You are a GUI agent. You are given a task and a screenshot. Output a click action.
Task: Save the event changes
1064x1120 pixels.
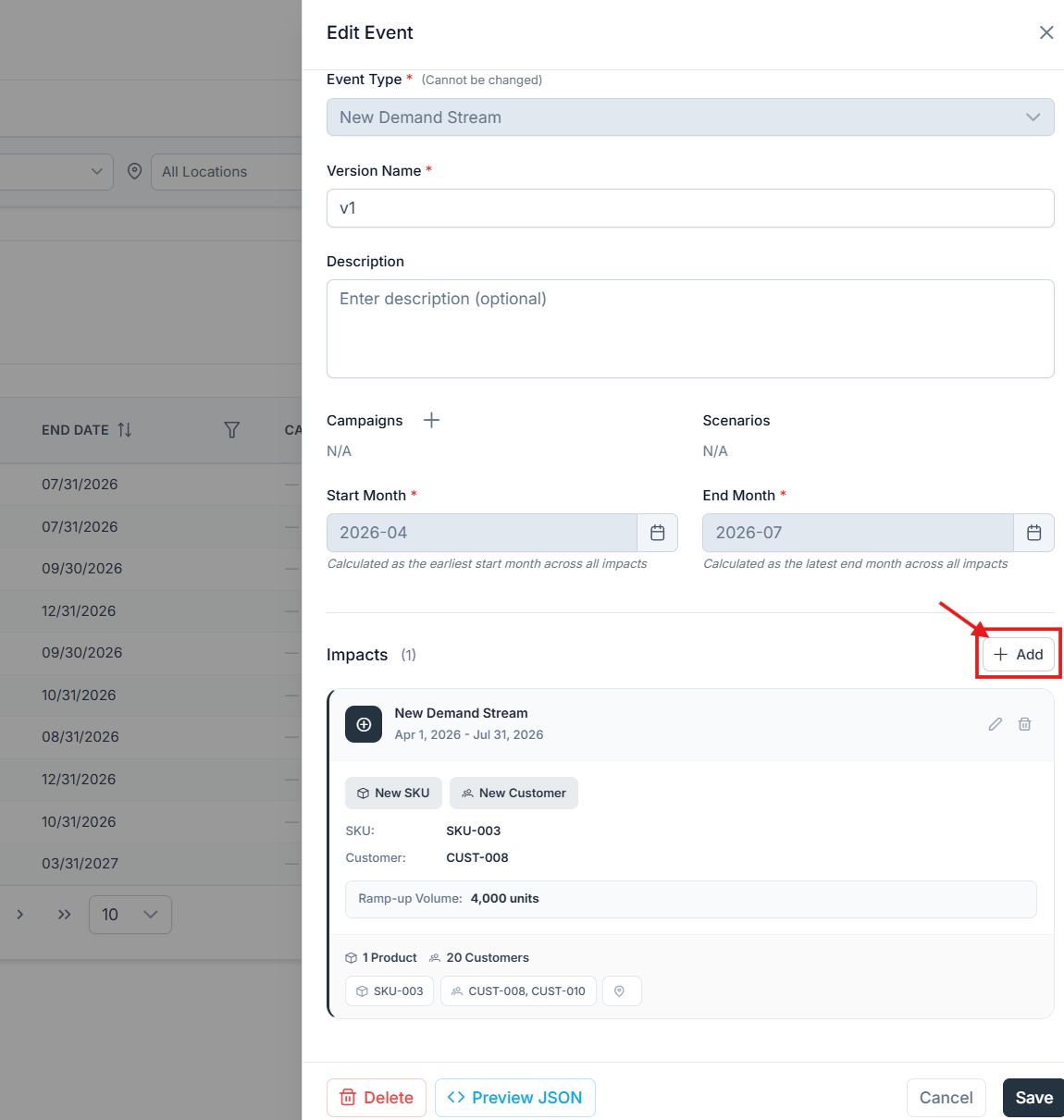pyautogui.click(x=1033, y=1098)
